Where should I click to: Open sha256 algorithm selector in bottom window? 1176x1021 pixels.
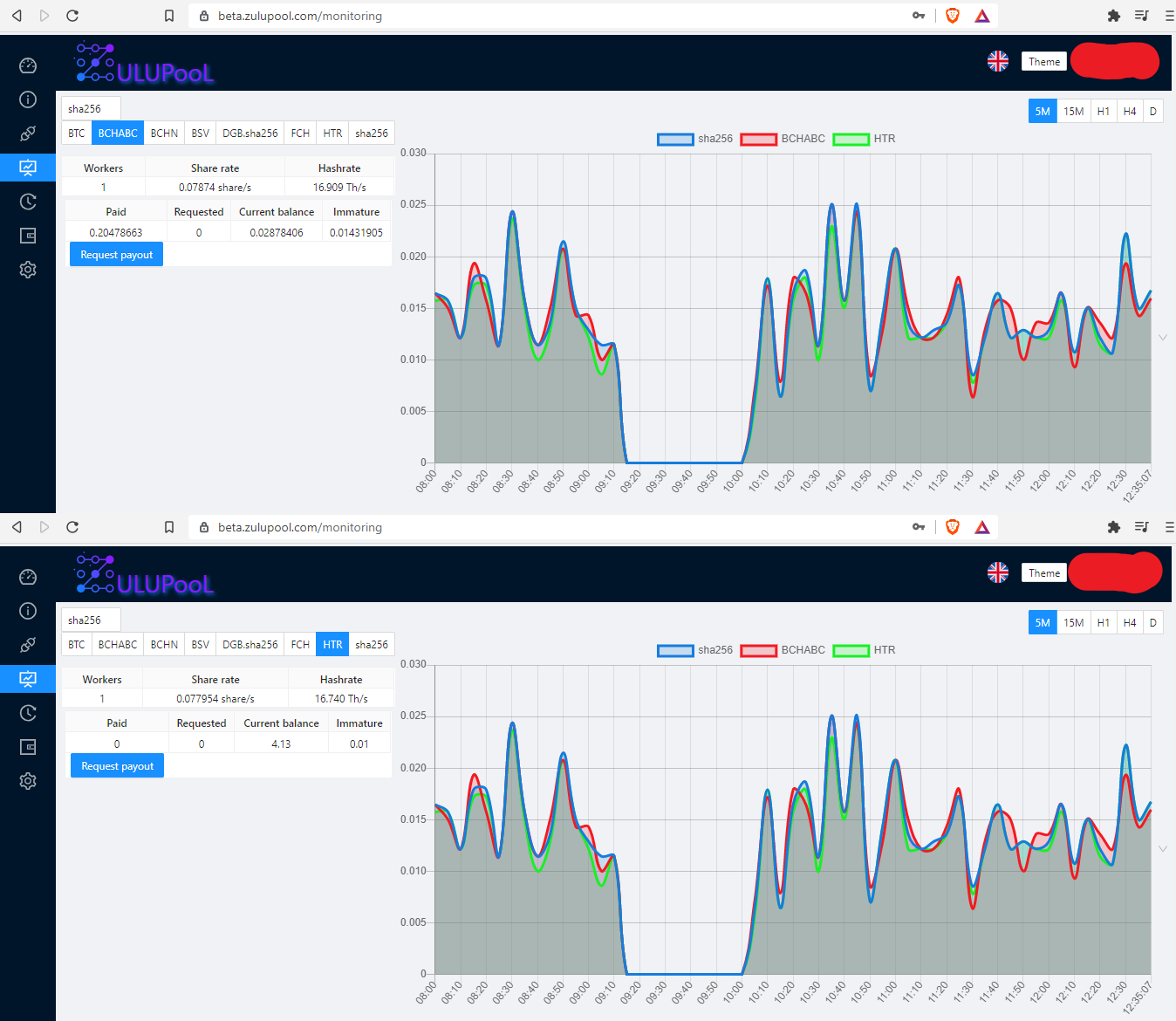91,620
